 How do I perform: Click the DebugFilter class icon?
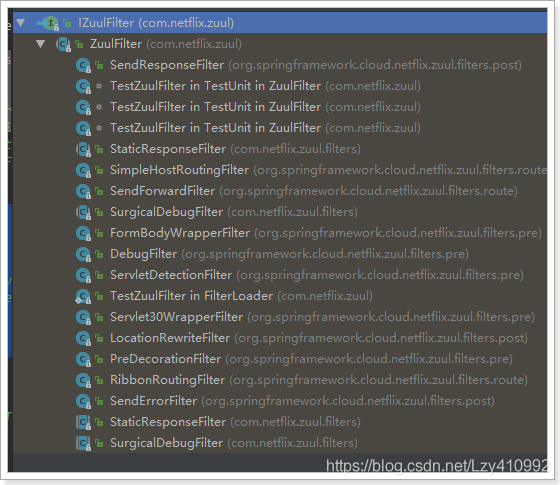point(83,254)
